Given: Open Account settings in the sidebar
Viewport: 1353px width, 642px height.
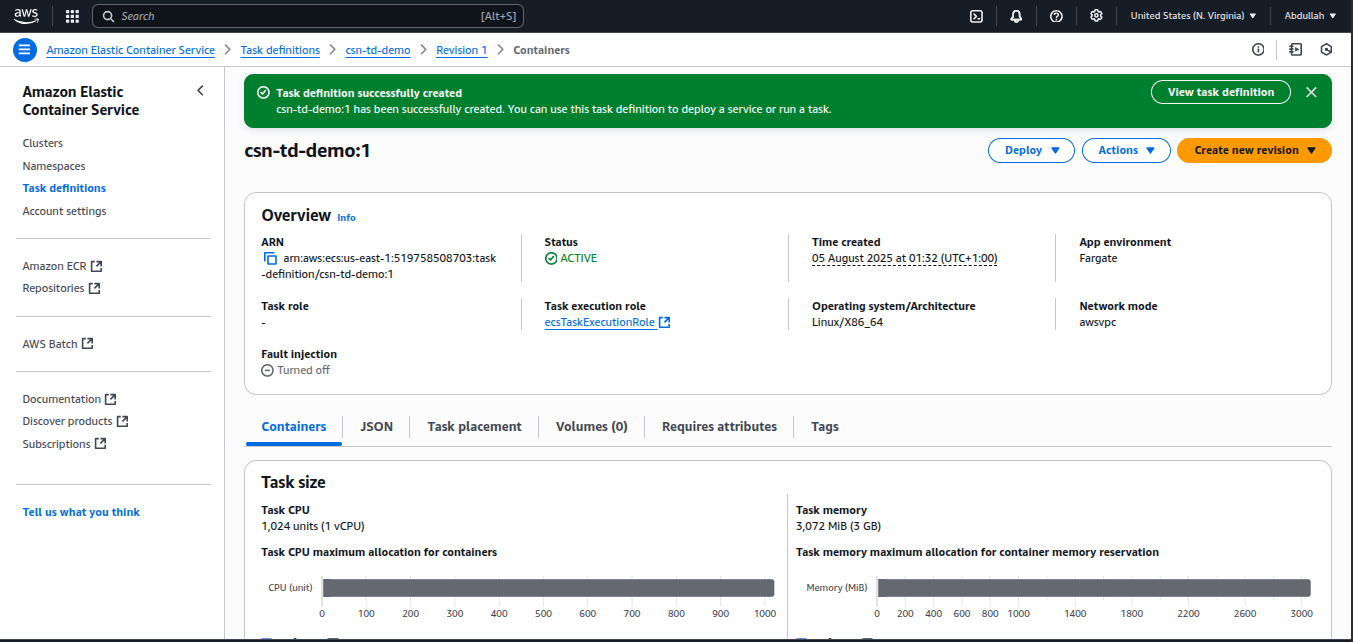Looking at the screenshot, I should (x=65, y=211).
